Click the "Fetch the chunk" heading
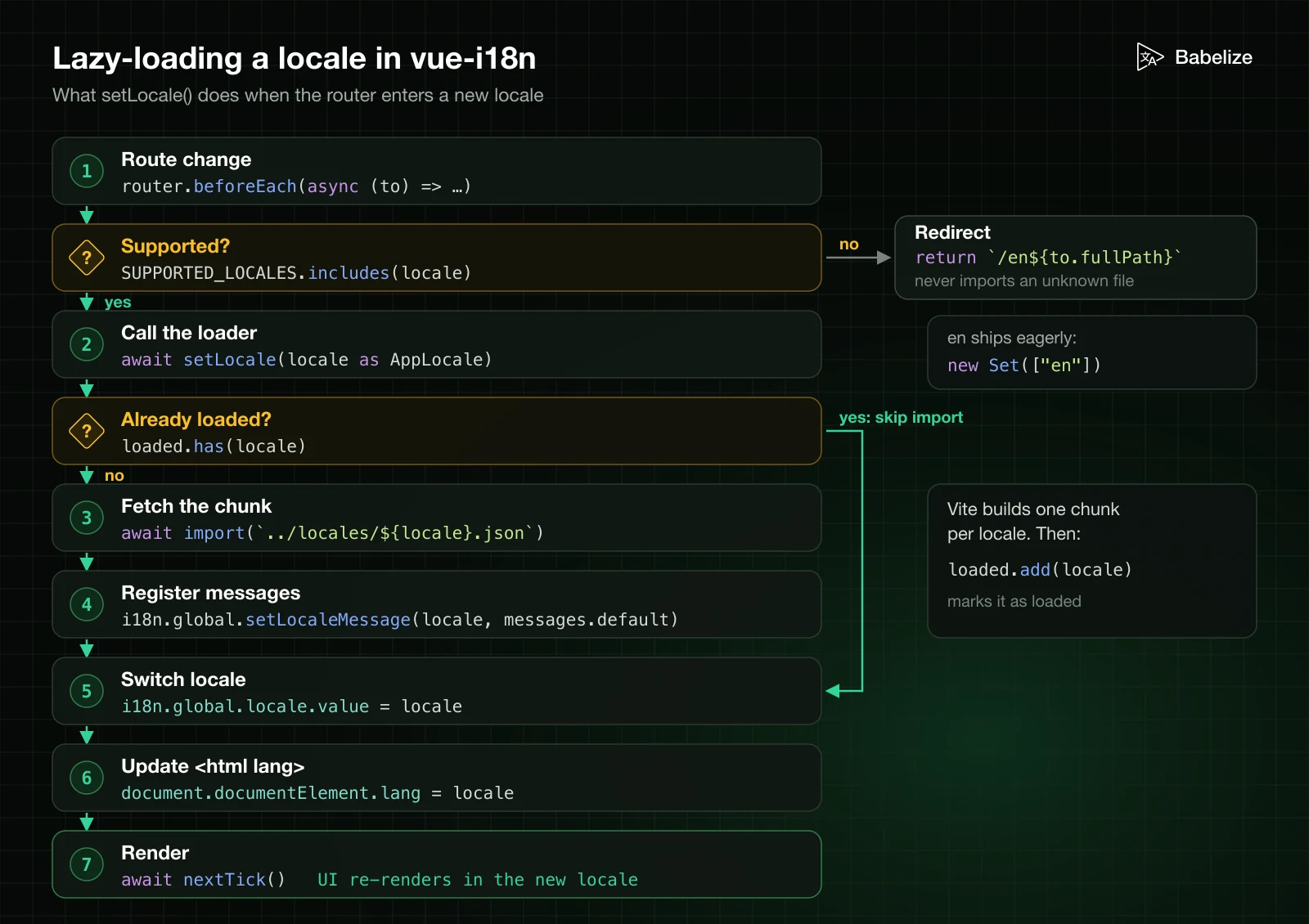The height and width of the screenshot is (924, 1309). point(196,506)
